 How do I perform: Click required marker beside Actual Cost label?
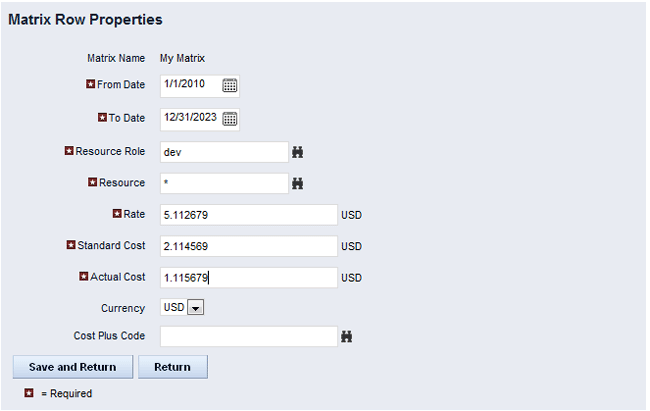(83, 277)
